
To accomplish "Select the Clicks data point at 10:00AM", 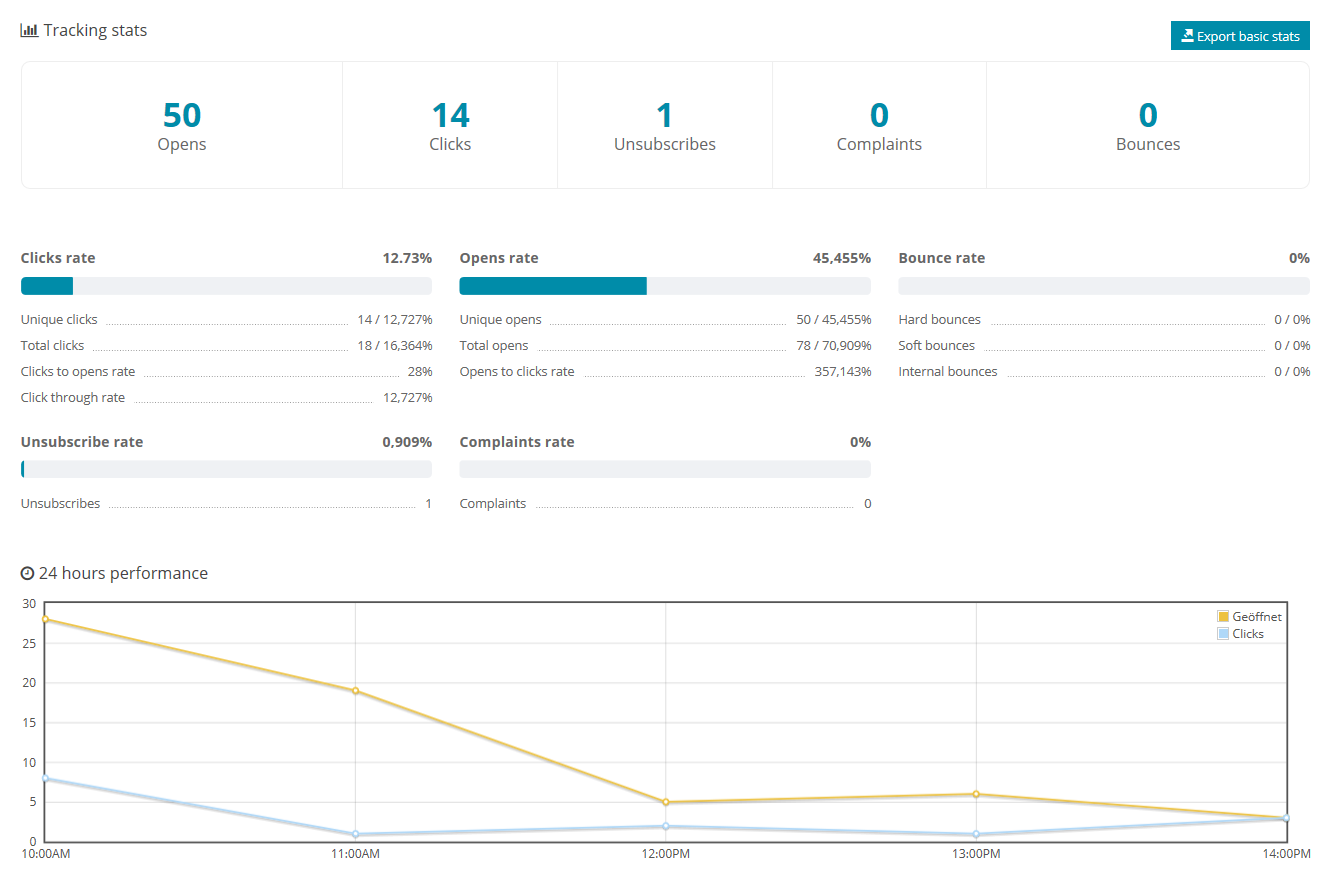I will [x=45, y=778].
